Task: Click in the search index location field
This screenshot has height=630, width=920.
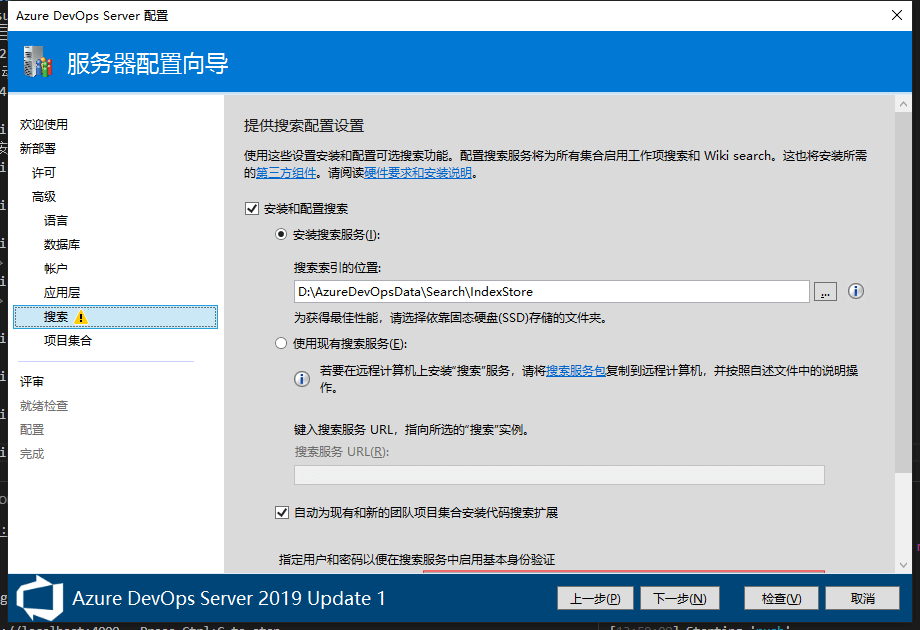Action: (x=550, y=292)
